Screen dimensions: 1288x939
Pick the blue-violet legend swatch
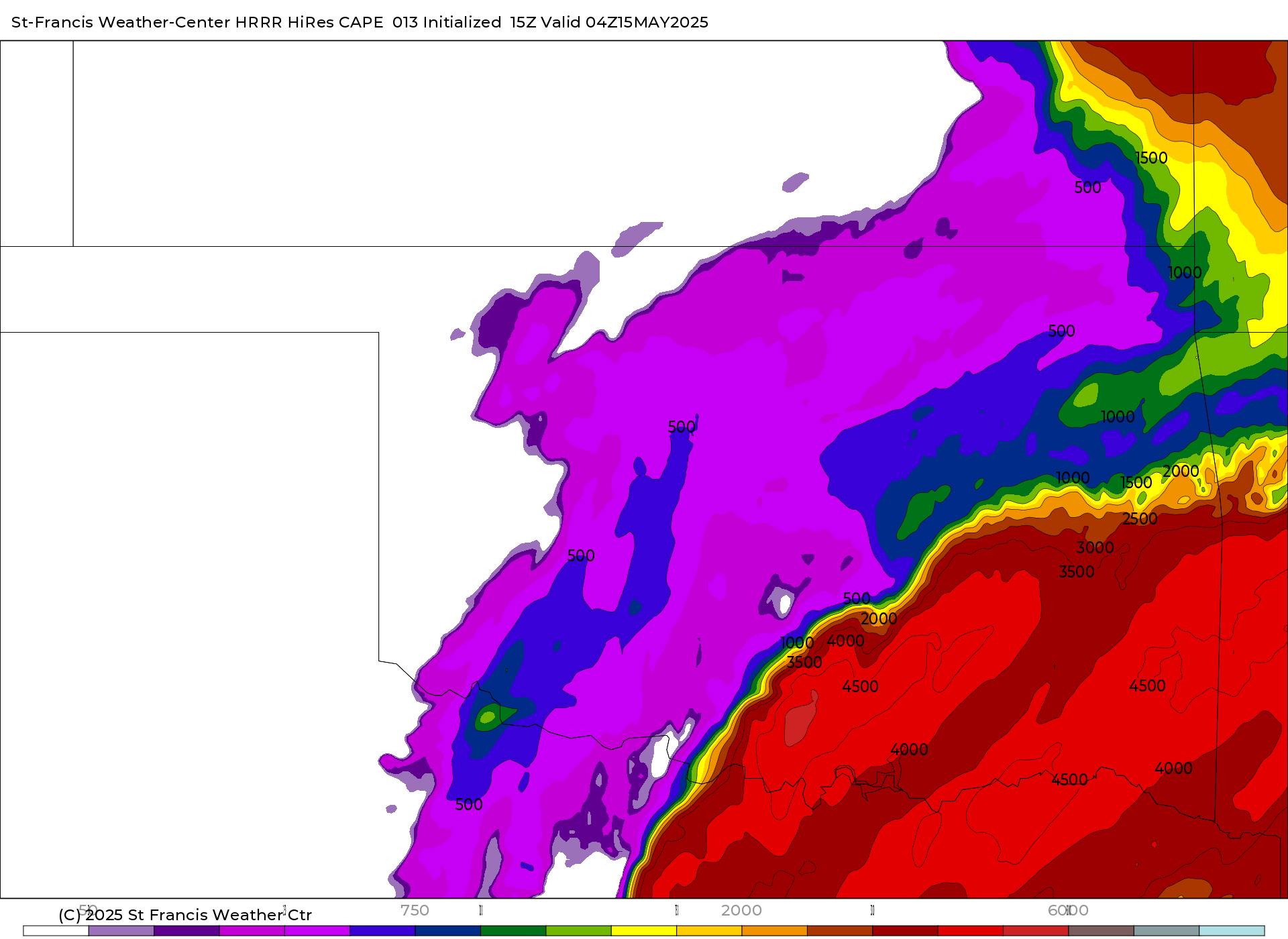(x=382, y=930)
